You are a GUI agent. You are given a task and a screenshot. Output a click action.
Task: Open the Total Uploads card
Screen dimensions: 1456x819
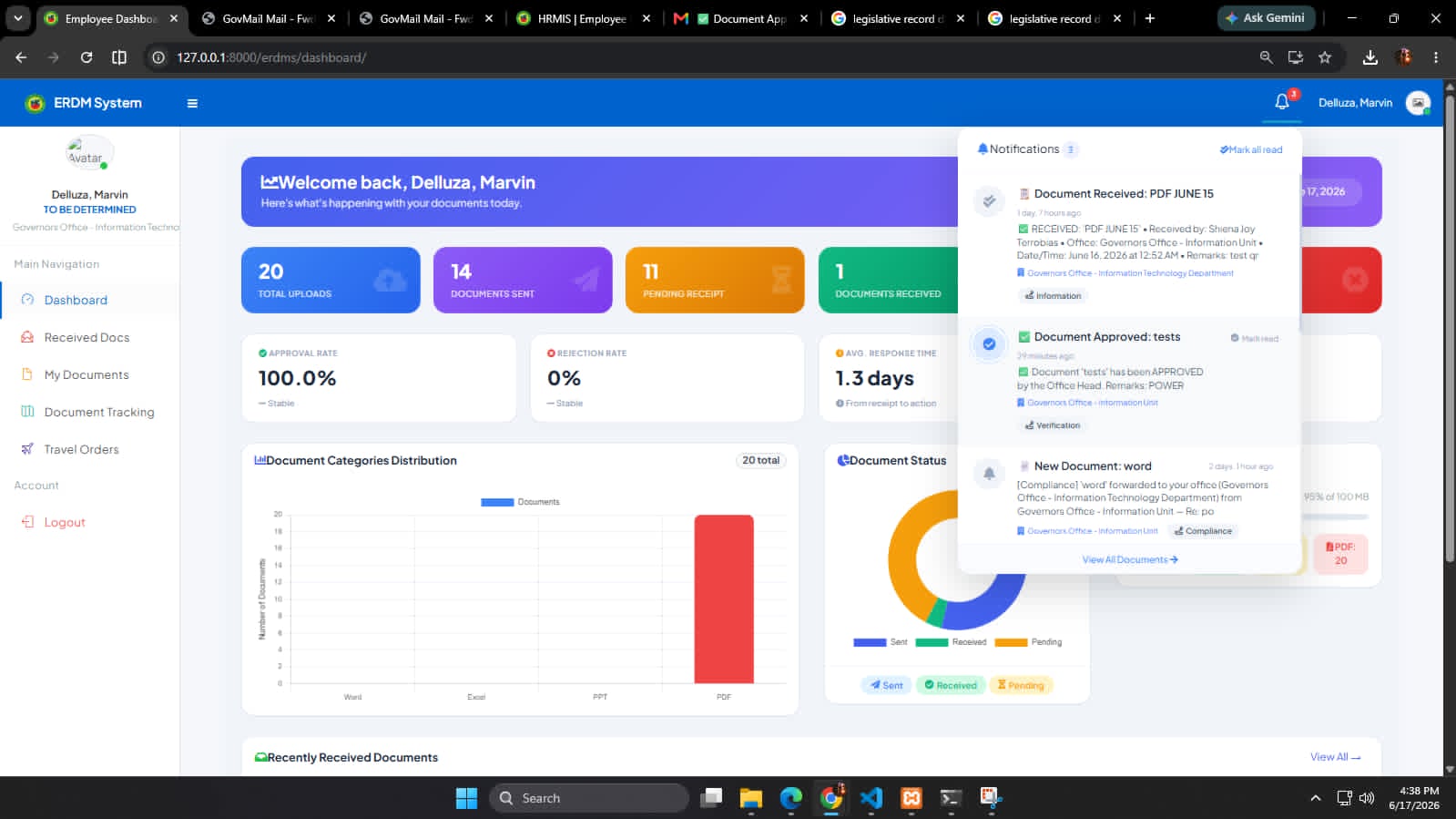tap(331, 280)
